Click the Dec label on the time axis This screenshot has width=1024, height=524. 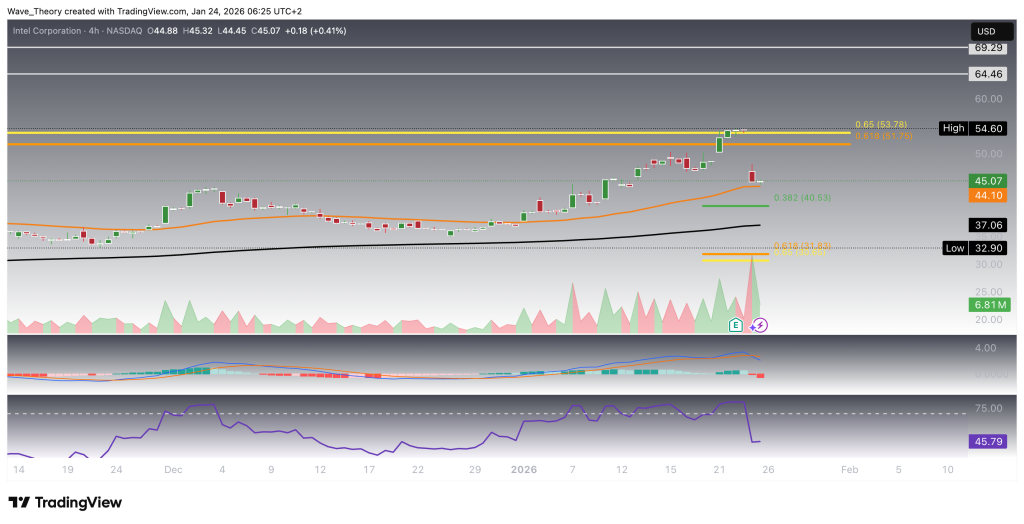tap(173, 469)
